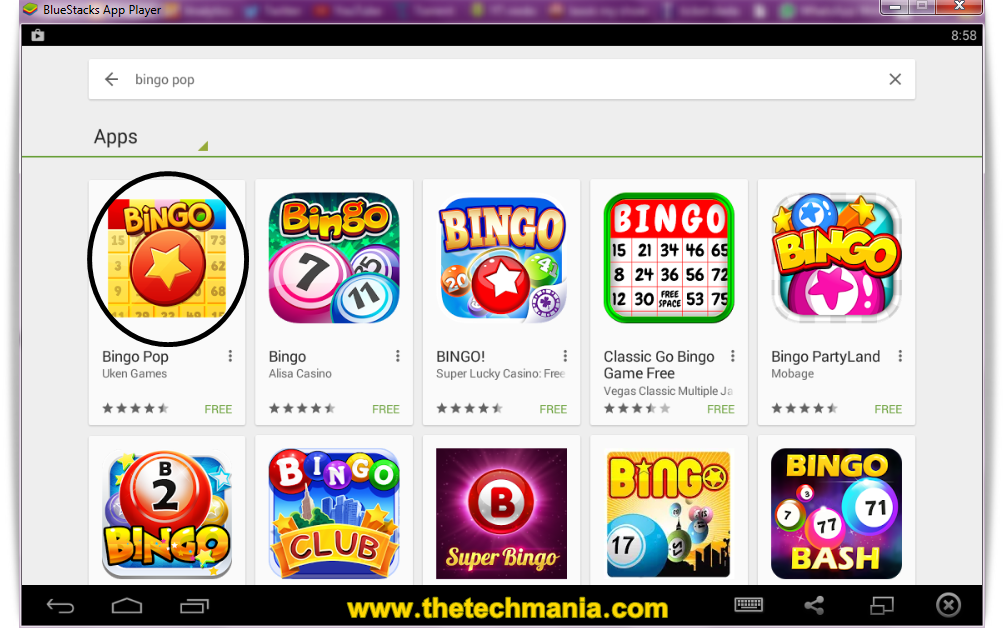Open the Bingo PartyLand app icon
Viewport: 1004px width, 628px height.
(836, 258)
